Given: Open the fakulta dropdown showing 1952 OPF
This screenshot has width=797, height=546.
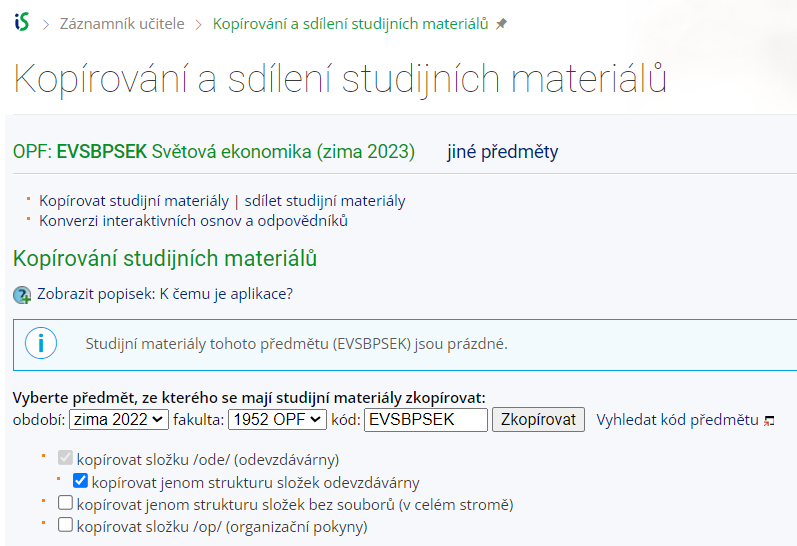Looking at the screenshot, I should pyautogui.click(x=278, y=419).
